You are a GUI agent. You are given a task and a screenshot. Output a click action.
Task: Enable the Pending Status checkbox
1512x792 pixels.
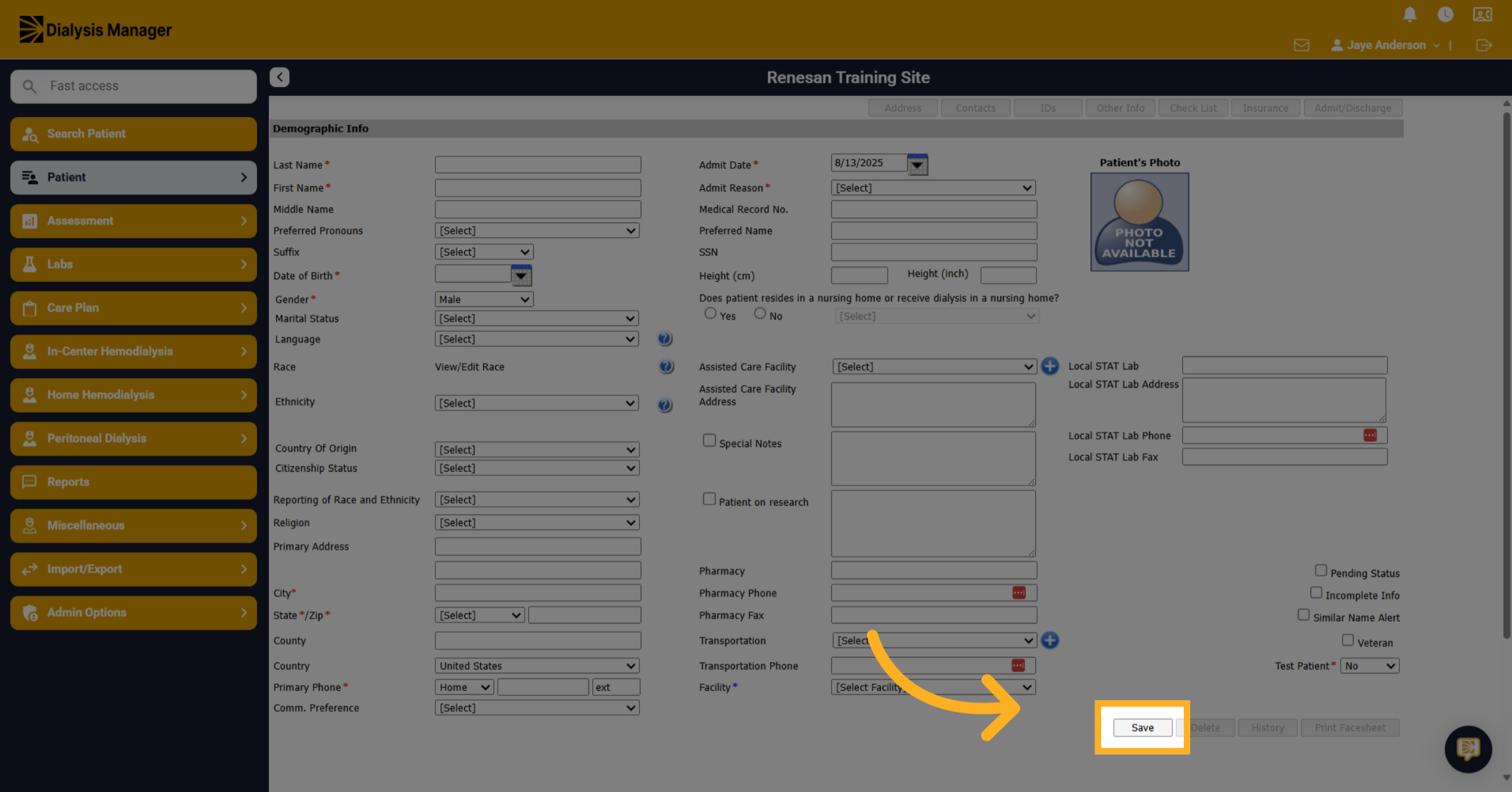click(1321, 570)
